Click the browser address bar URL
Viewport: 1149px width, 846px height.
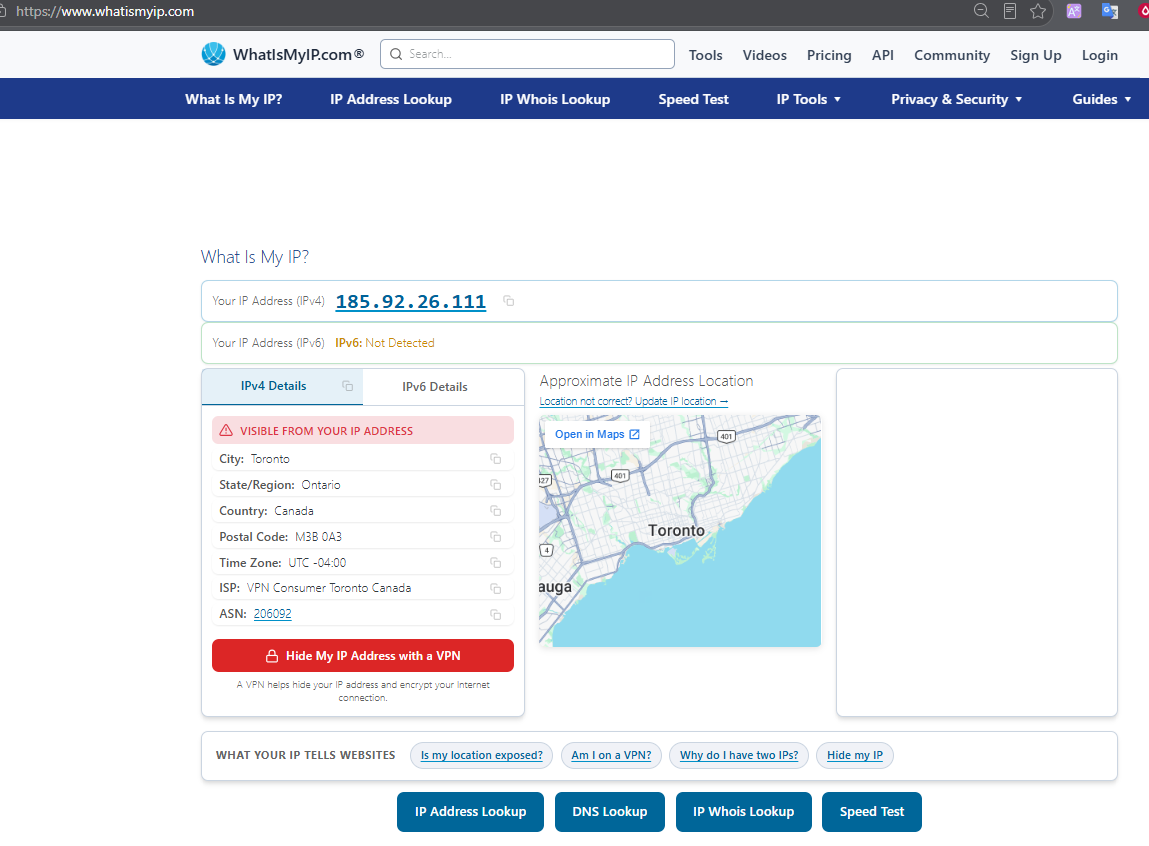105,12
